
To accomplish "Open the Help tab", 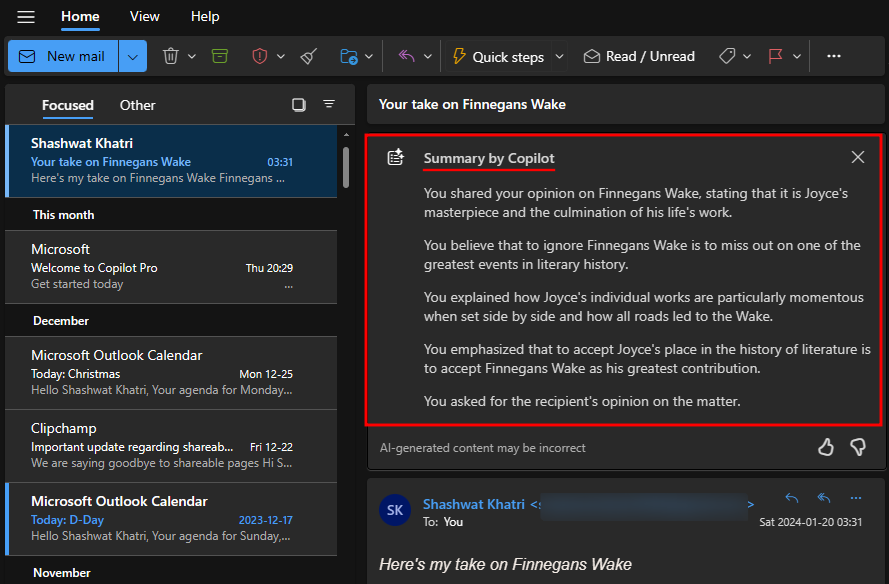I will 205,16.
